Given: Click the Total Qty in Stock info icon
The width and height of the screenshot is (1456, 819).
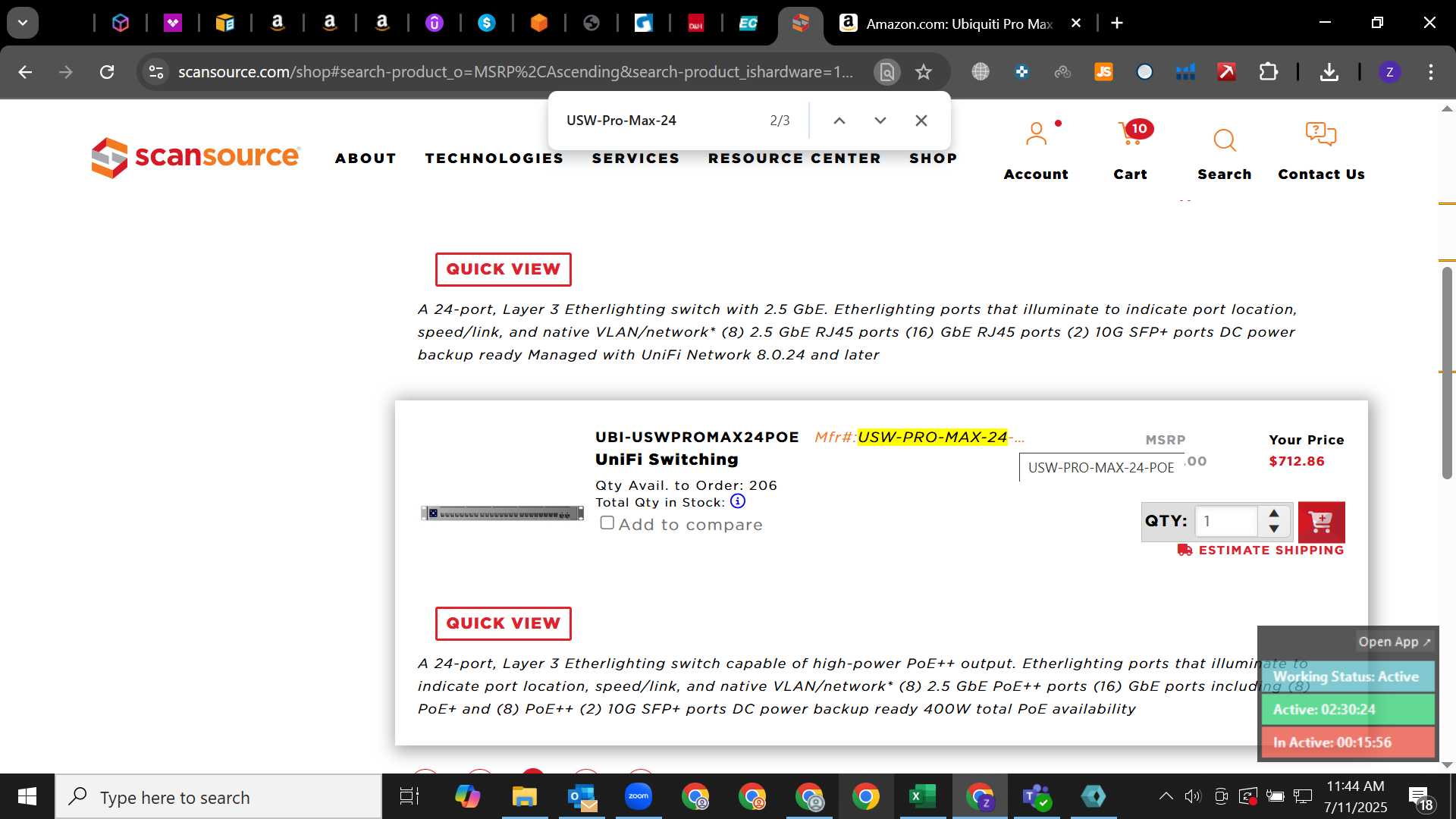Looking at the screenshot, I should (738, 501).
